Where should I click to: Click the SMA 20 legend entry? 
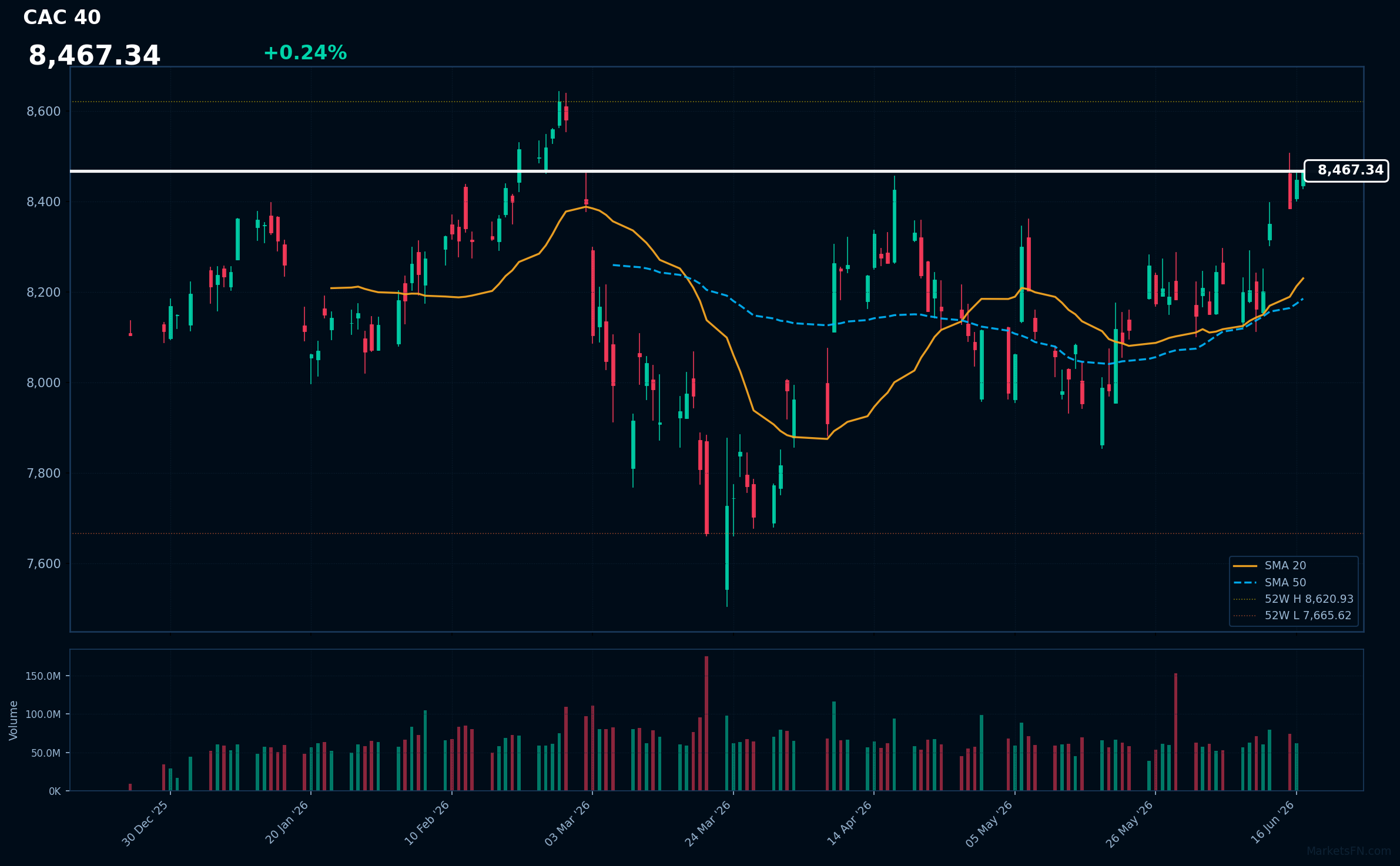pos(1270,566)
